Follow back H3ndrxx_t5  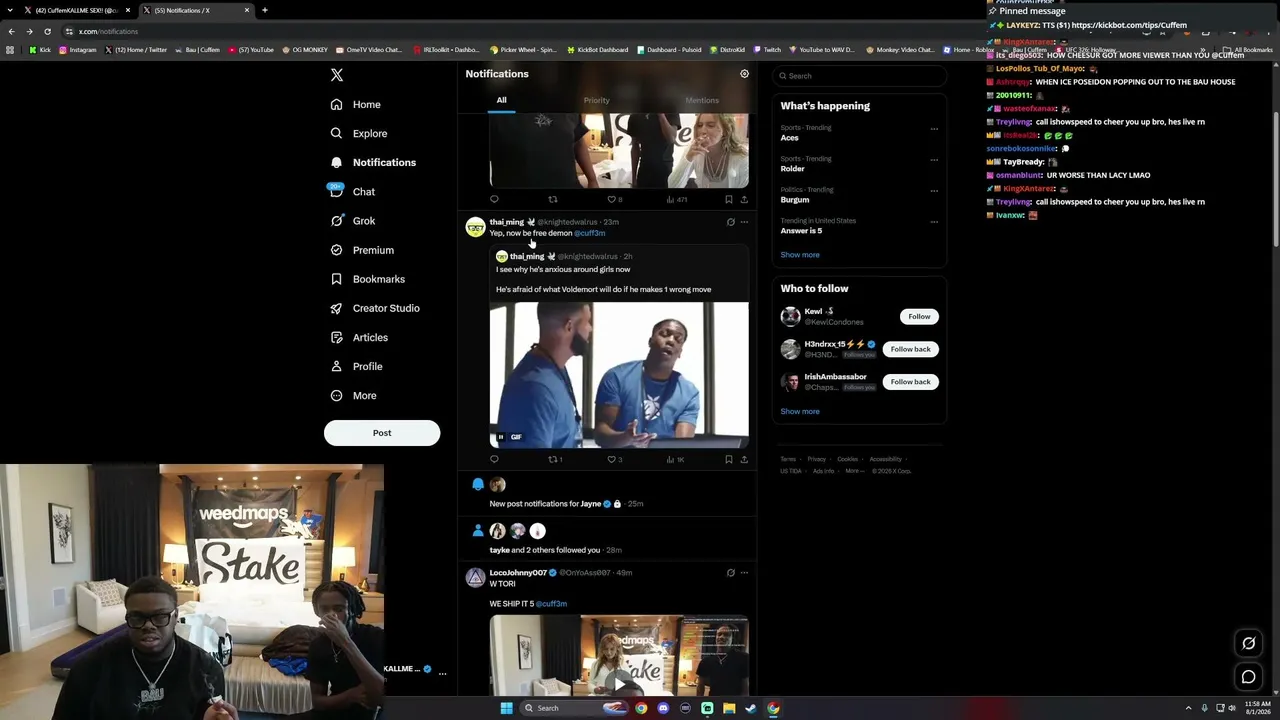910,349
